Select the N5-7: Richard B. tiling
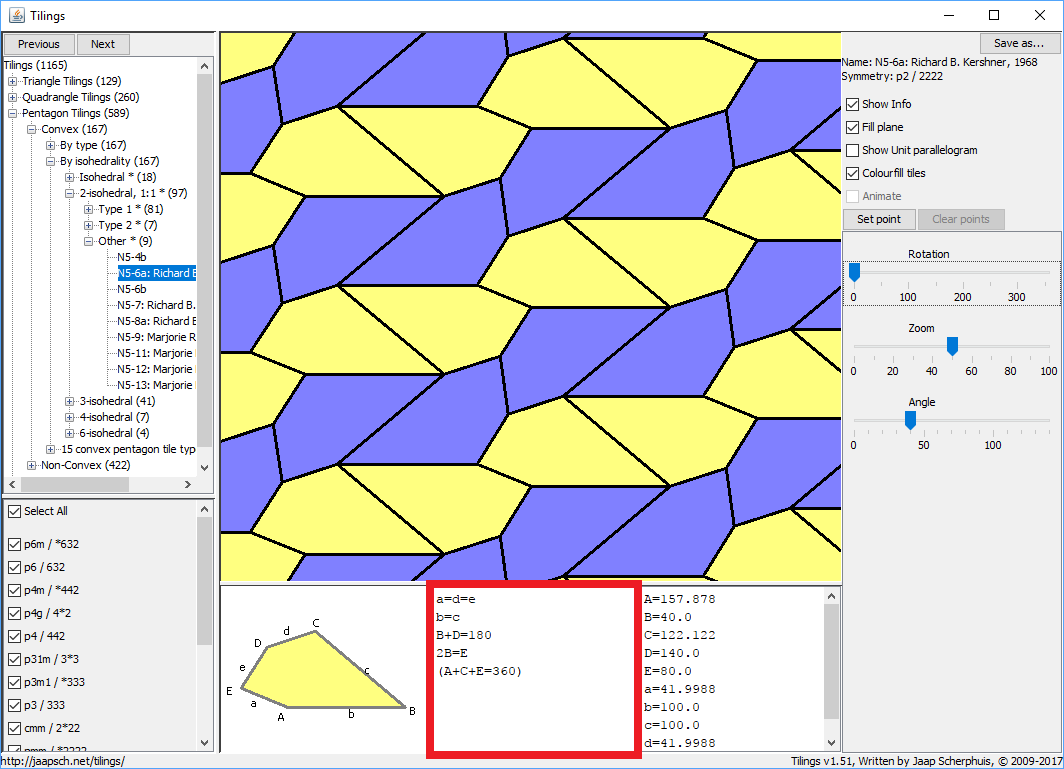This screenshot has width=1064, height=769. click(156, 305)
